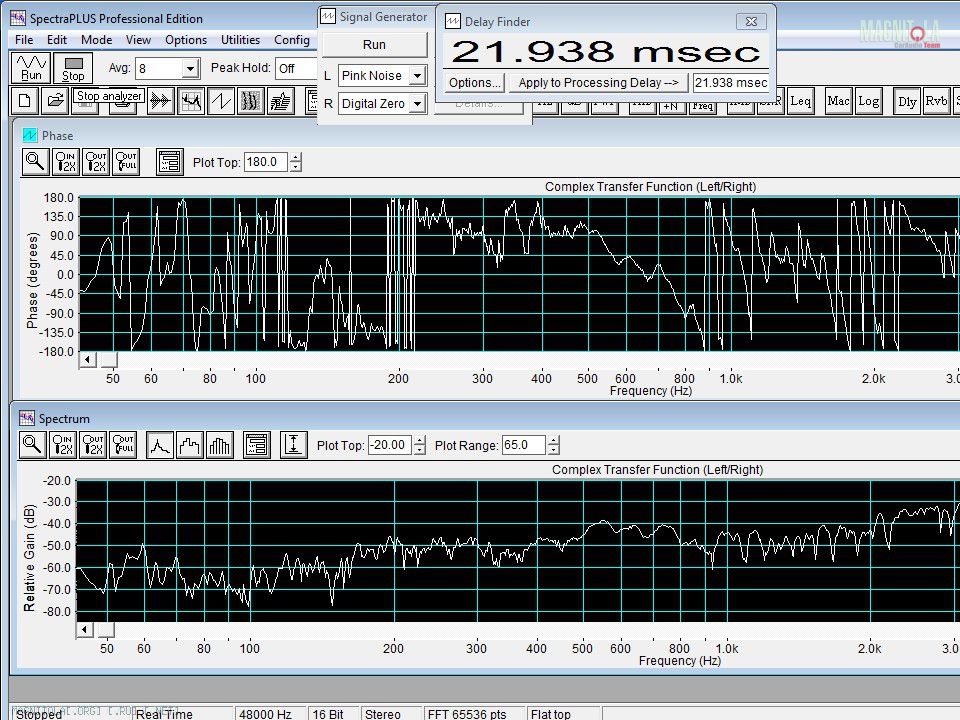Switch Spectrum to line plot style
Screen dimensions: 960x720
click(x=159, y=444)
